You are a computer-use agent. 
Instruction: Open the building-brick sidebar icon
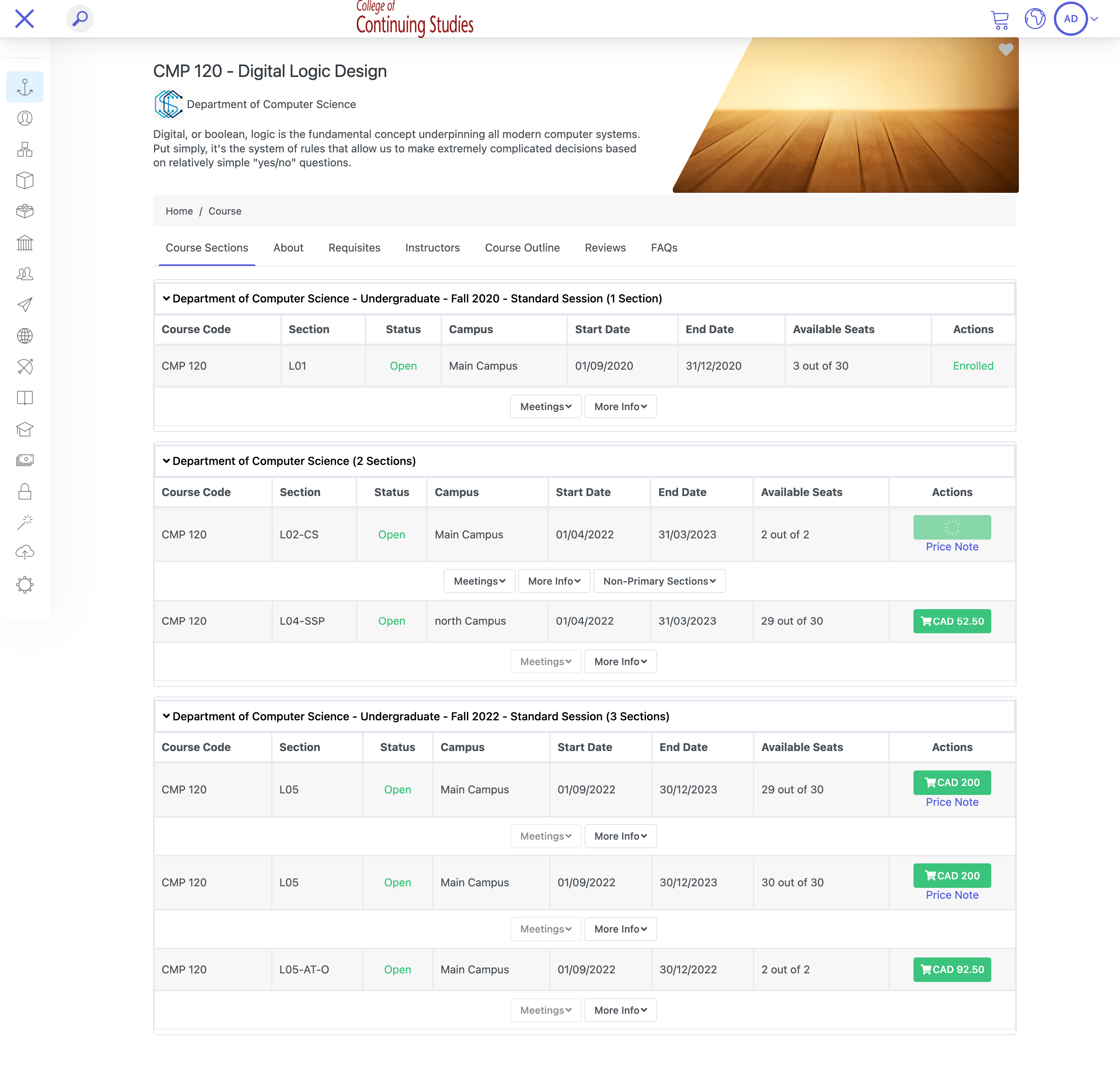[x=24, y=211]
